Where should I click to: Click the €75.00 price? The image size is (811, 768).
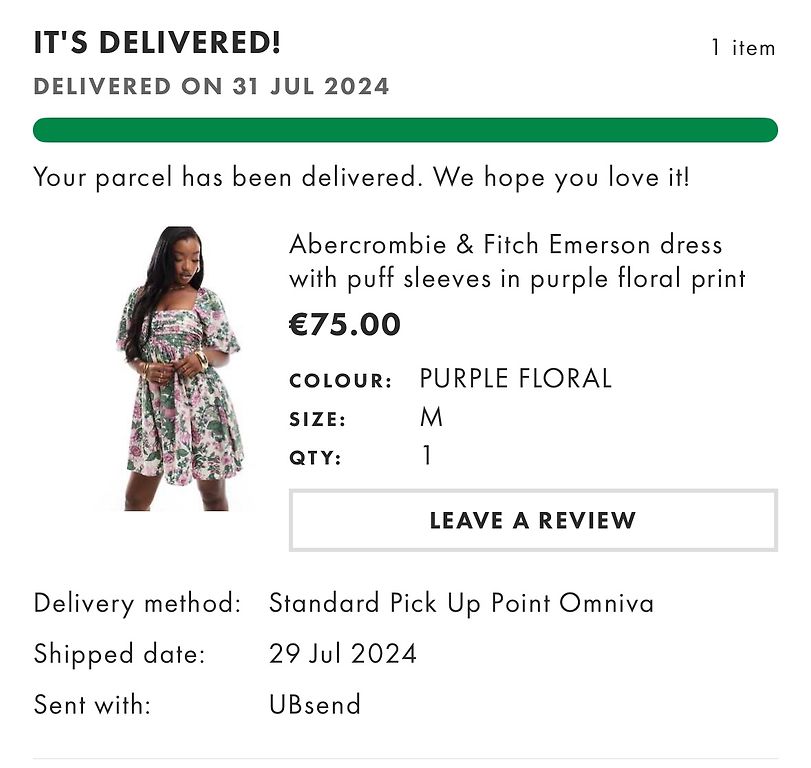tap(345, 324)
